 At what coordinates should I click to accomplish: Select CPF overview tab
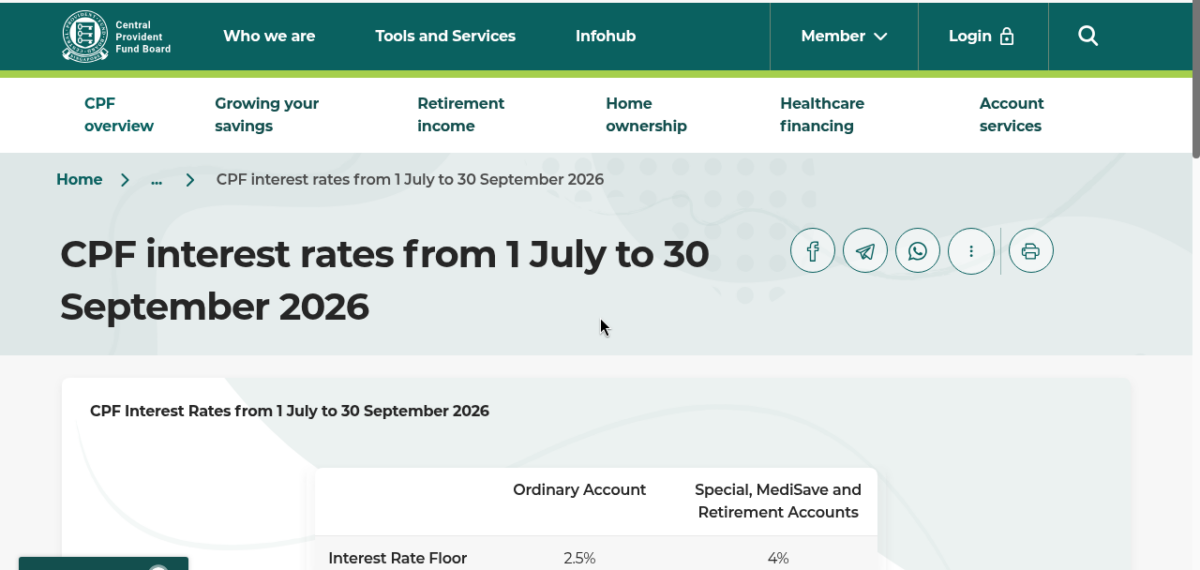[x=119, y=115]
